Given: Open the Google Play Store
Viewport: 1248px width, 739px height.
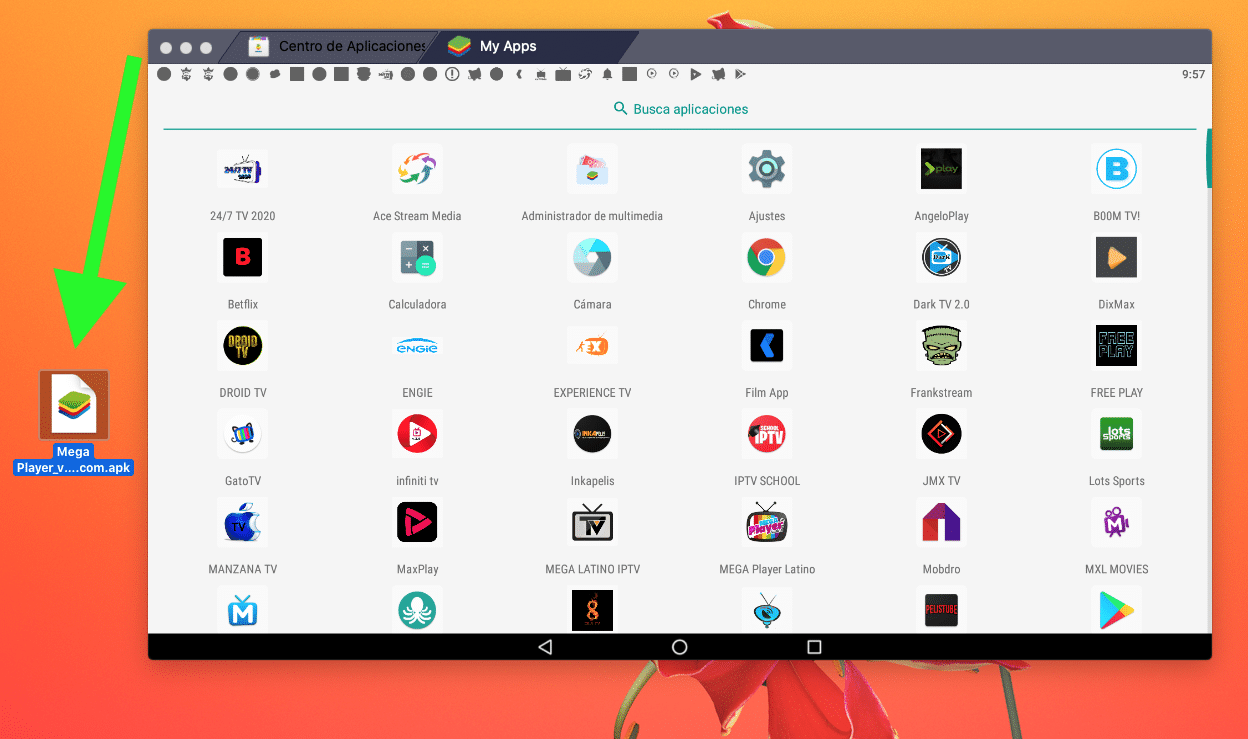Looking at the screenshot, I should pos(1116,610).
